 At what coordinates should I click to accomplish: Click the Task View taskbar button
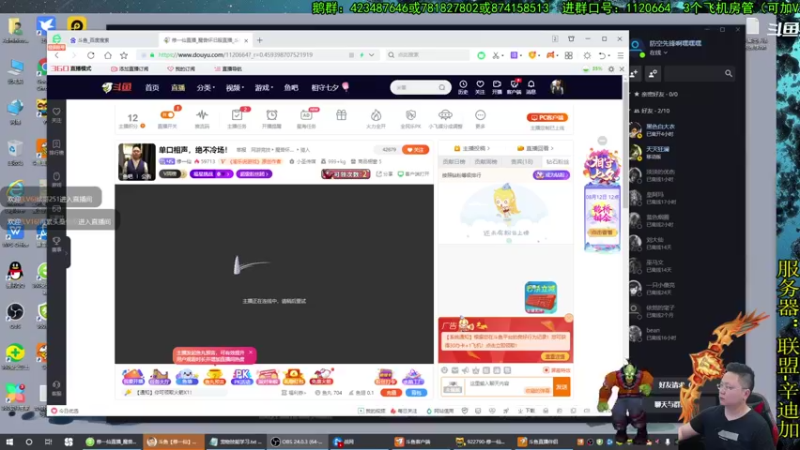(48, 442)
